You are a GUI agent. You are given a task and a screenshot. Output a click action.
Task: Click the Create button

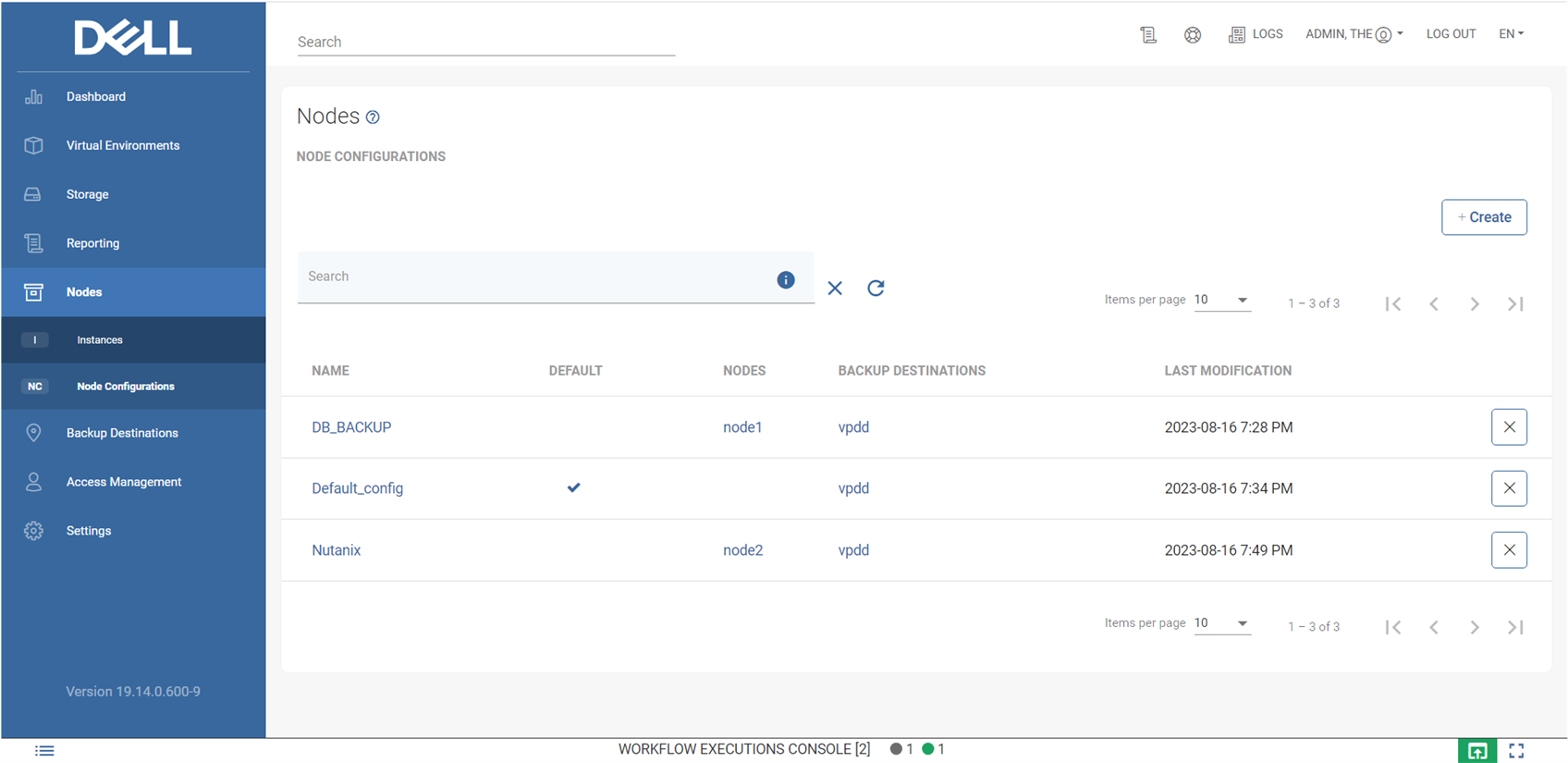pyautogui.click(x=1484, y=217)
